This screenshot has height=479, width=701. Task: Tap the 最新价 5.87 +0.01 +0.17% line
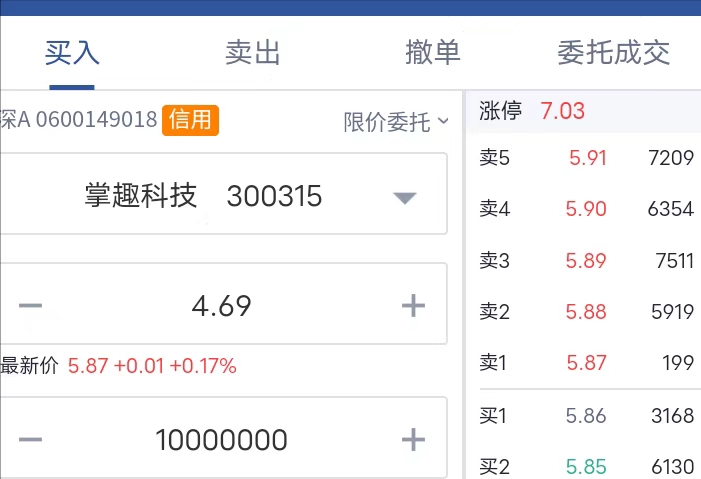click(118, 365)
